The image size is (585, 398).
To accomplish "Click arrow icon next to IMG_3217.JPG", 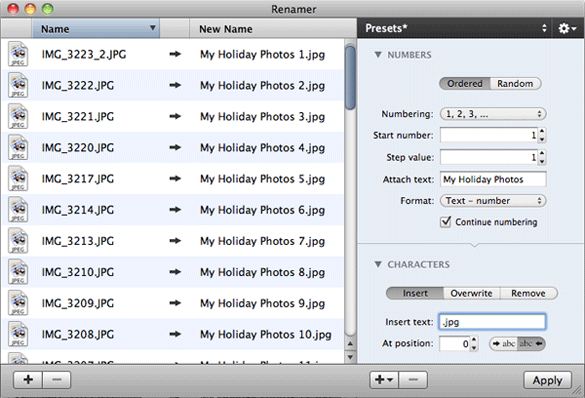I will (x=175, y=179).
